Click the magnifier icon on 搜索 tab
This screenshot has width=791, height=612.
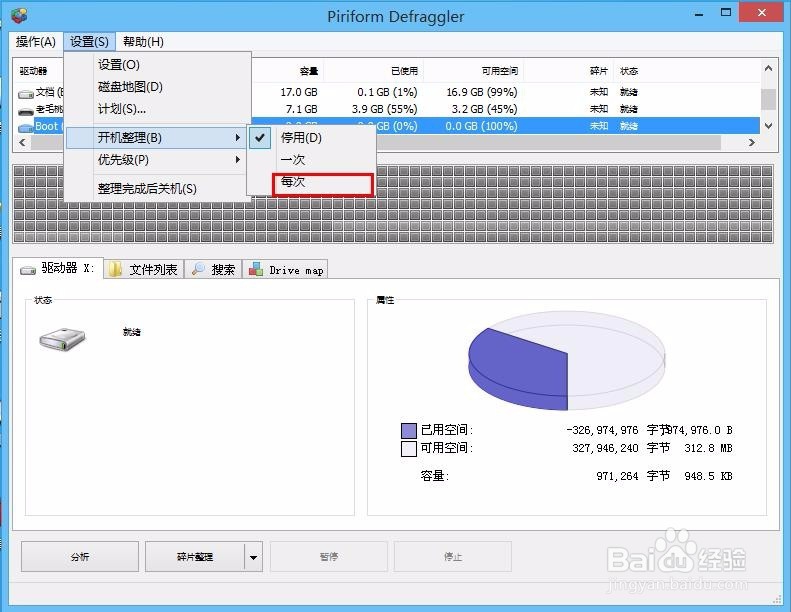click(x=198, y=268)
